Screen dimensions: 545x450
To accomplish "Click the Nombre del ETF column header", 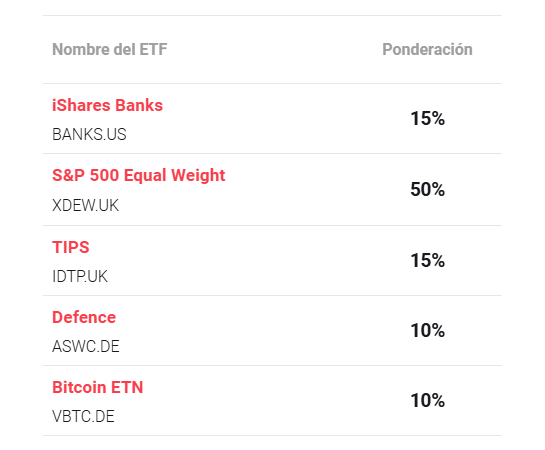I will click(x=110, y=49).
